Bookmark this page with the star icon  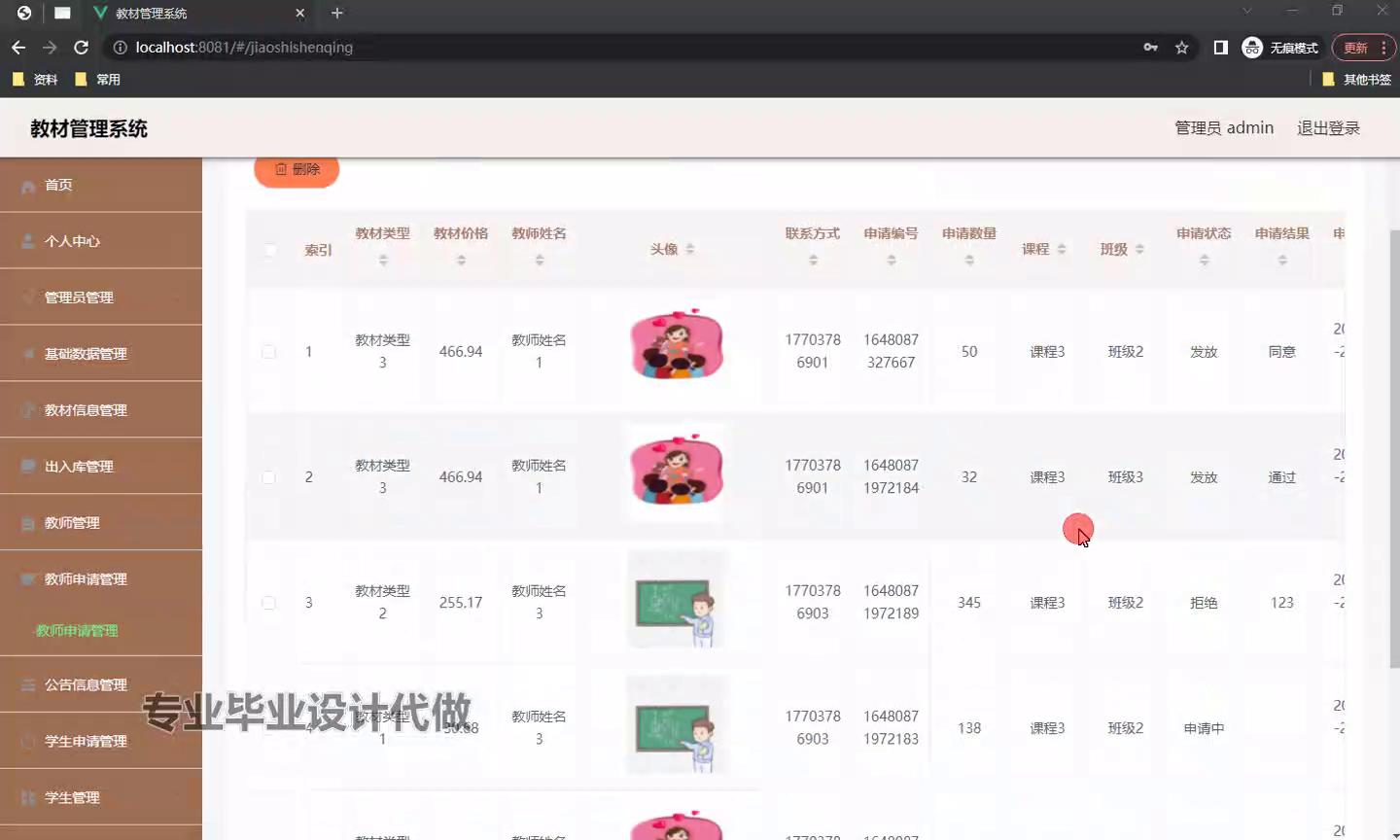[1182, 47]
